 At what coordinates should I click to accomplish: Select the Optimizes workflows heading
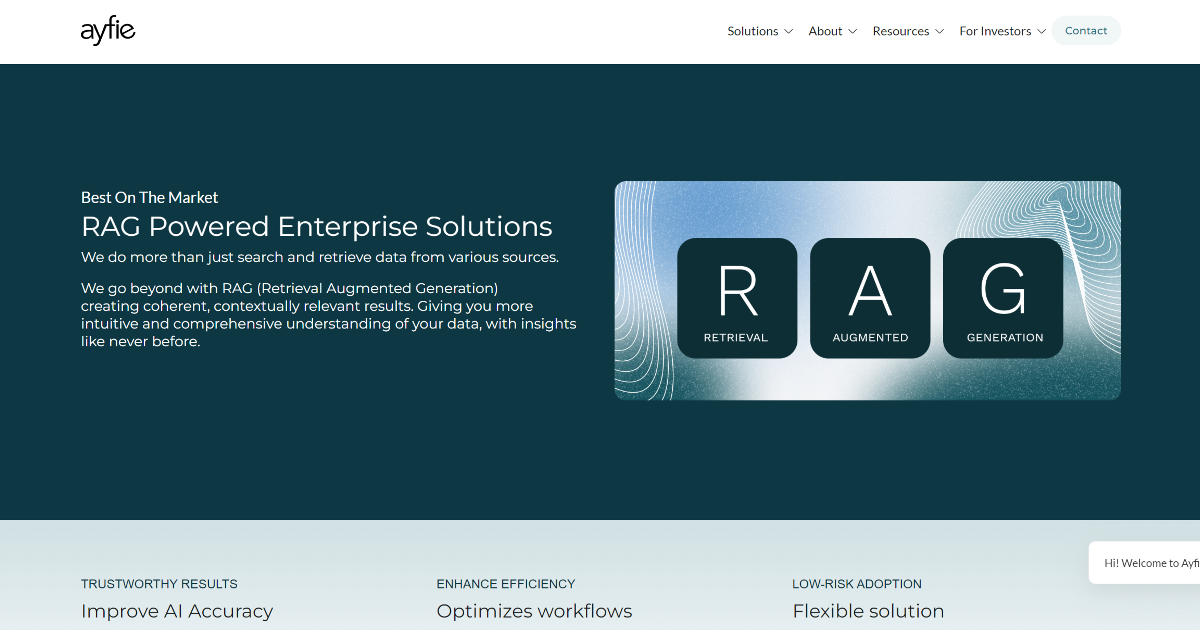click(x=534, y=611)
